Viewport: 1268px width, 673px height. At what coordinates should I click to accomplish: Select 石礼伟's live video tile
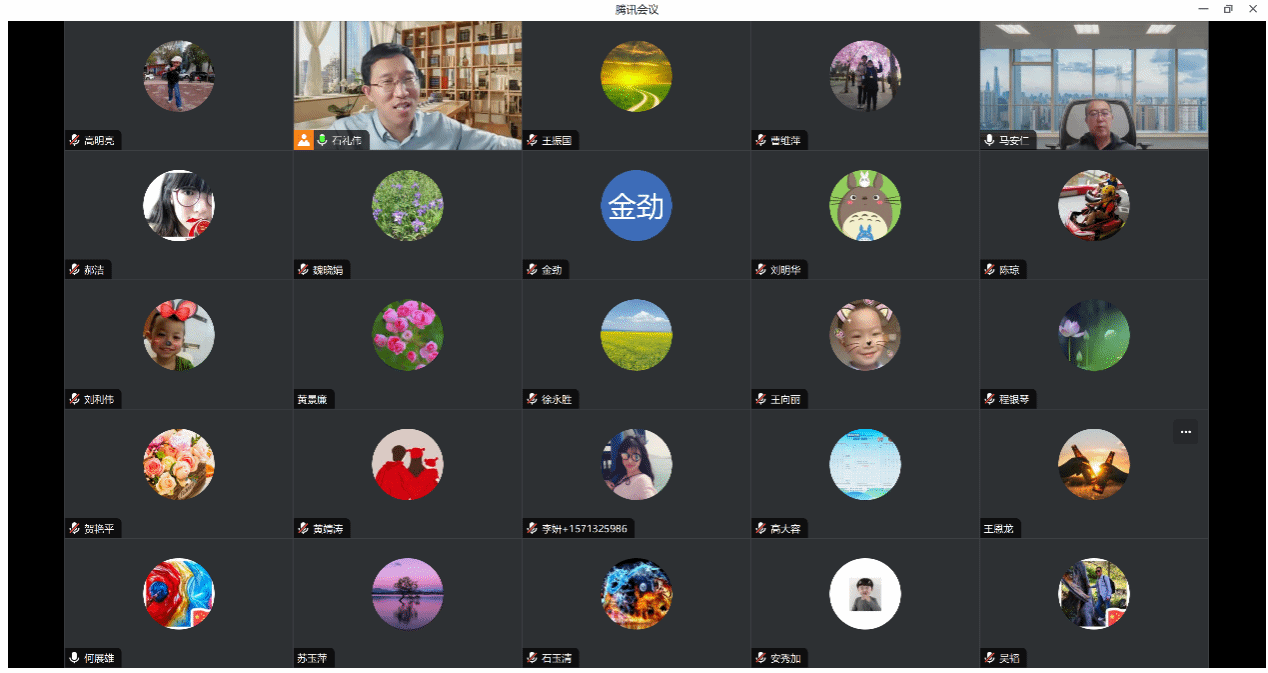coord(407,86)
